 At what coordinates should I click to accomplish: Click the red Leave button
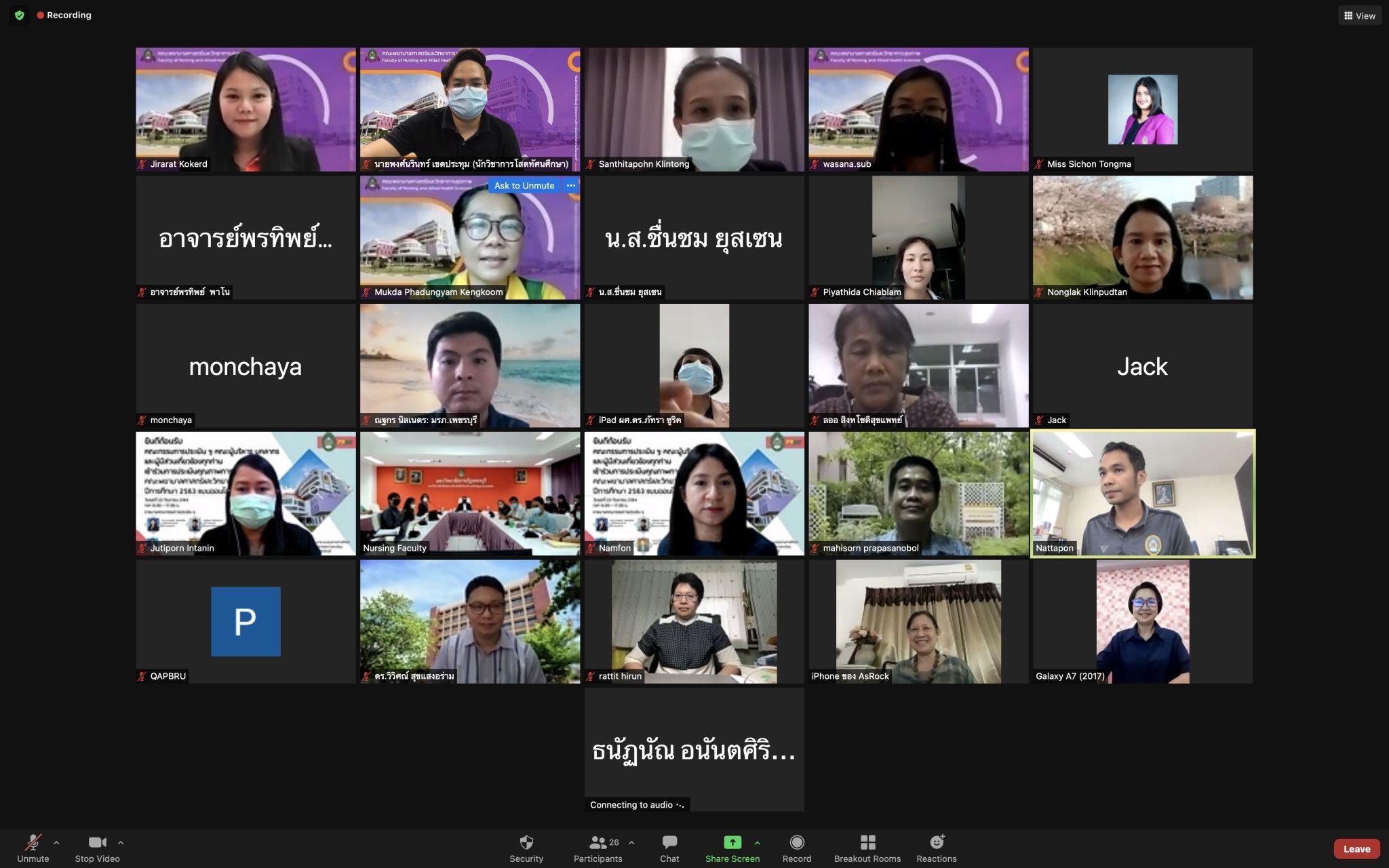[1356, 848]
